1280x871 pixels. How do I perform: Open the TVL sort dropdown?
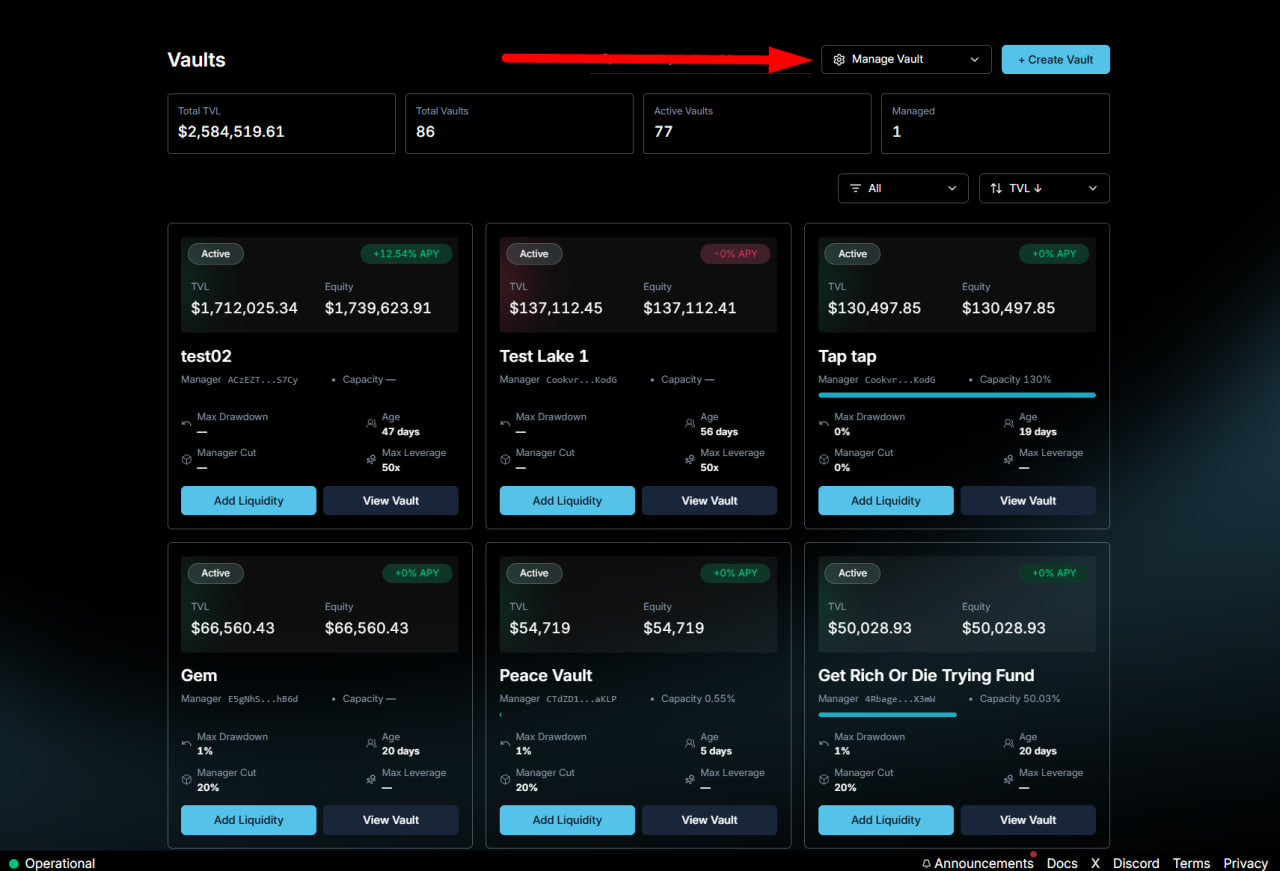click(x=1044, y=188)
